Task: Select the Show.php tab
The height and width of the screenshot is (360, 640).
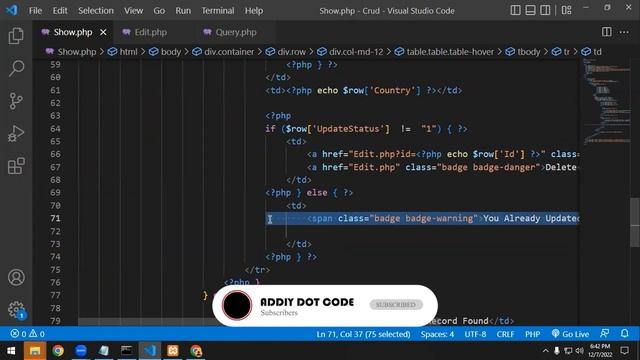Action: pos(73,32)
